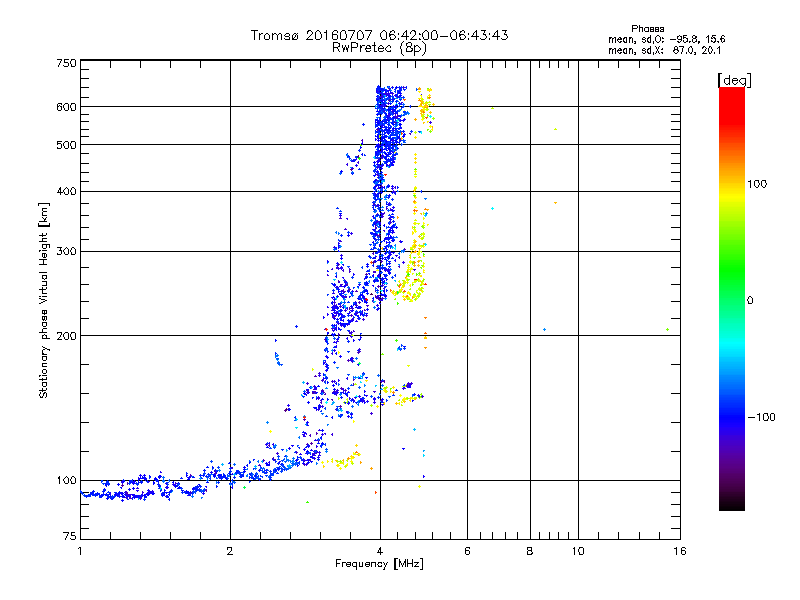Click the y-axis tick label '300'
Image resolution: width=800 pixels, height=600 pixels.
(x=66, y=252)
